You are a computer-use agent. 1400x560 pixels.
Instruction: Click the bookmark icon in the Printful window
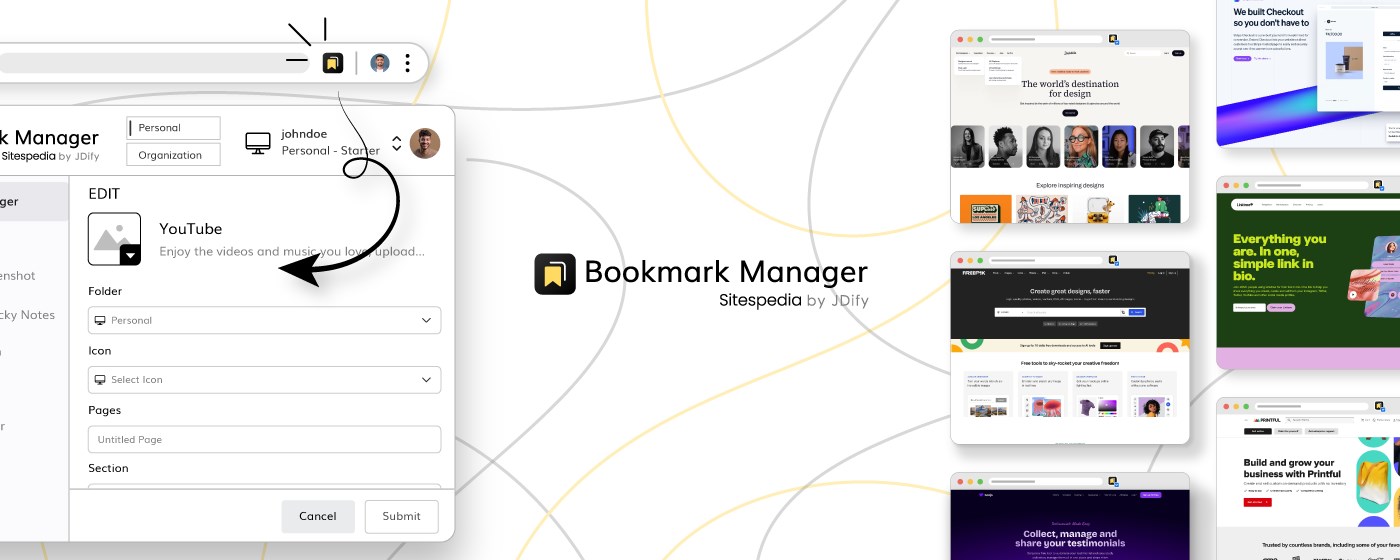(x=1378, y=406)
